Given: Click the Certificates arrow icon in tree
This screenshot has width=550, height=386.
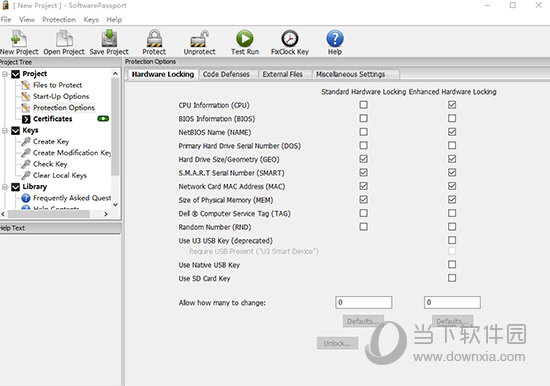Looking at the screenshot, I should 26,119.
